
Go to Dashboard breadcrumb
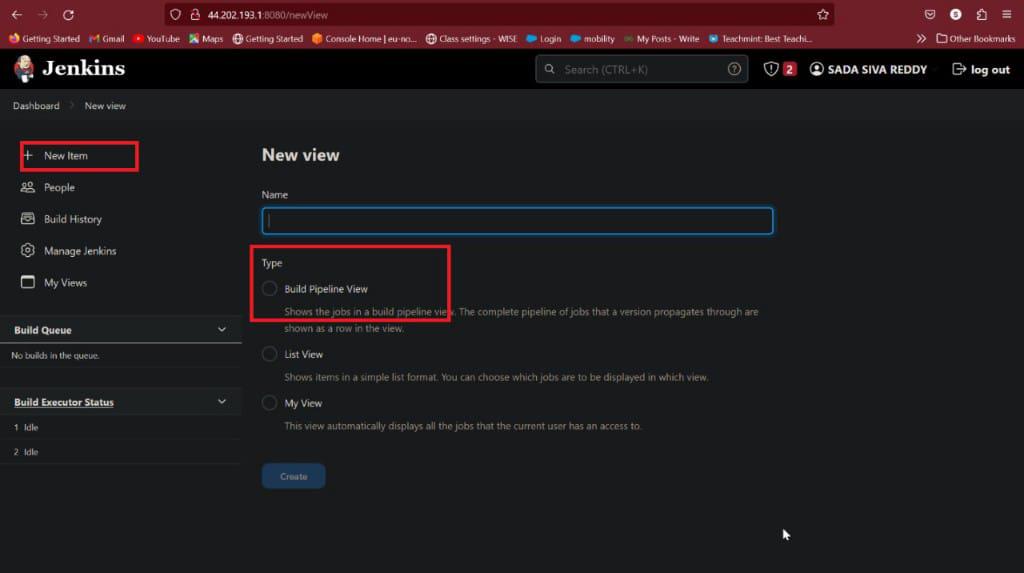coord(36,105)
